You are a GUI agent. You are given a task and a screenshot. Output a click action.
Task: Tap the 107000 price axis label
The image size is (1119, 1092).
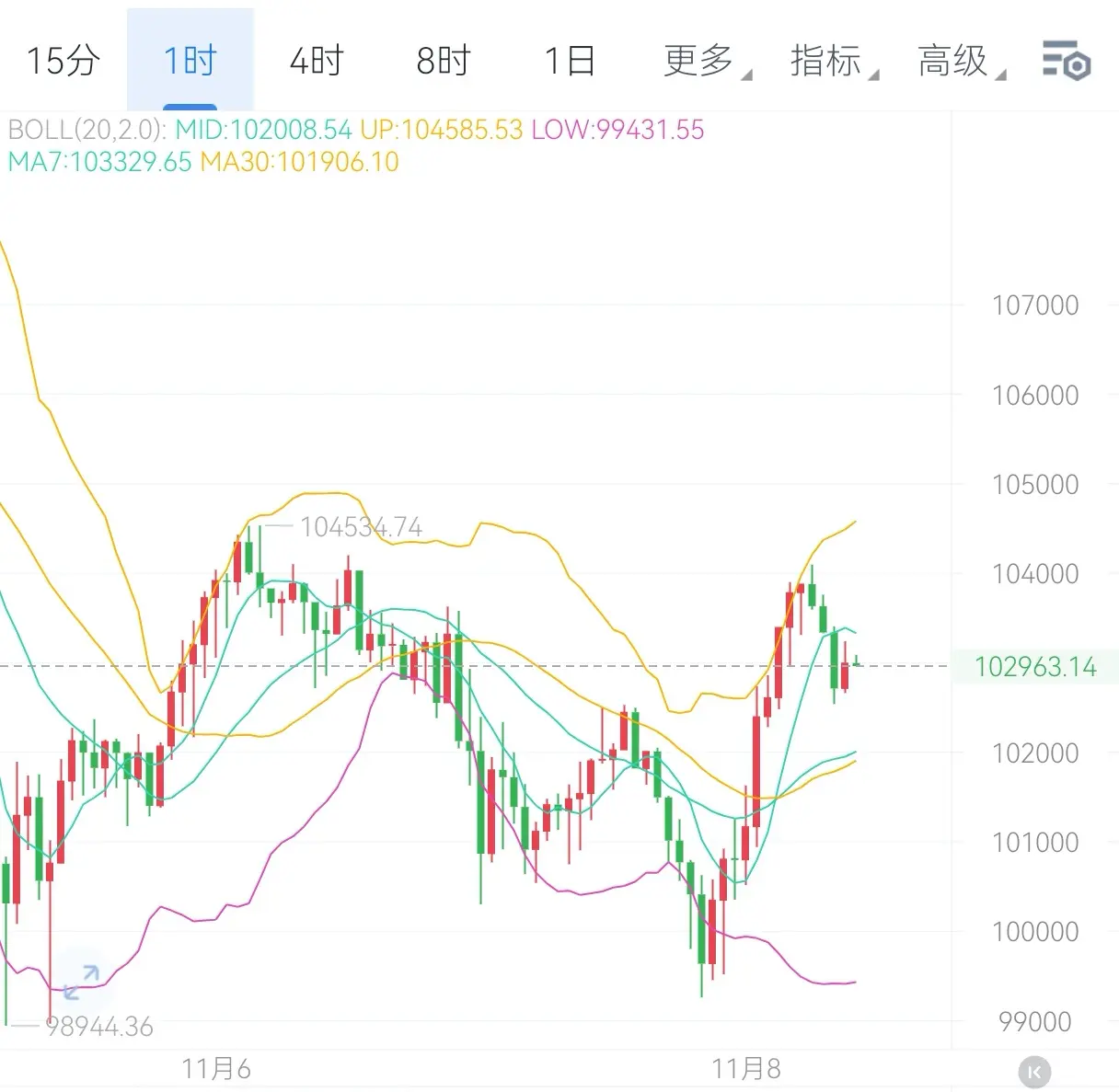(x=1035, y=305)
